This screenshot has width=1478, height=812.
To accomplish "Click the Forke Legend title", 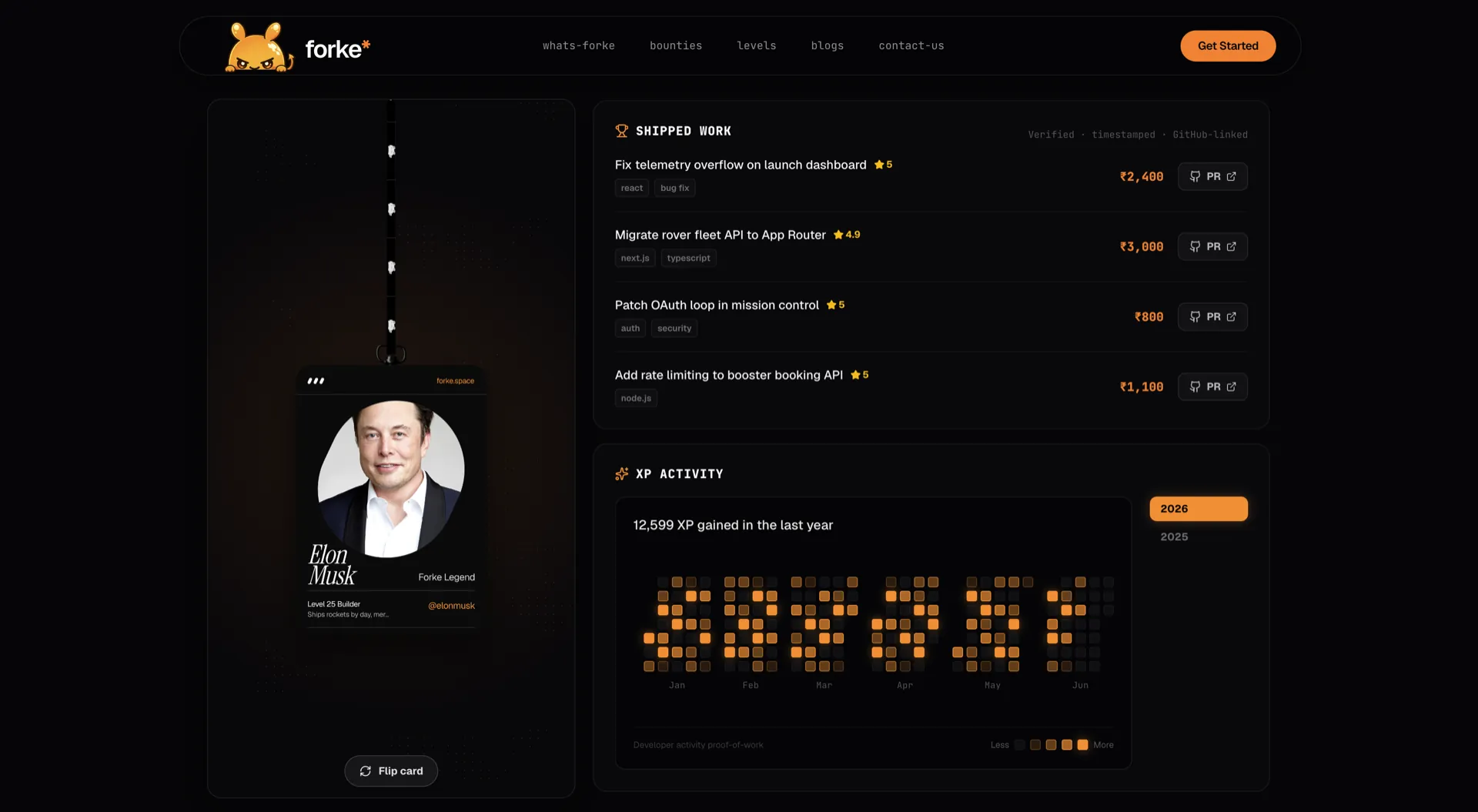I will 446,577.
